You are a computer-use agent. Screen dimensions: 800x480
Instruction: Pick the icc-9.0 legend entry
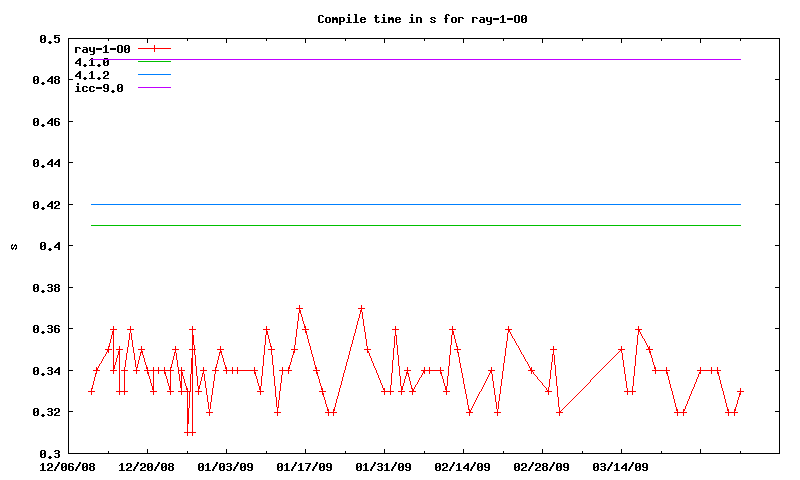[99, 88]
